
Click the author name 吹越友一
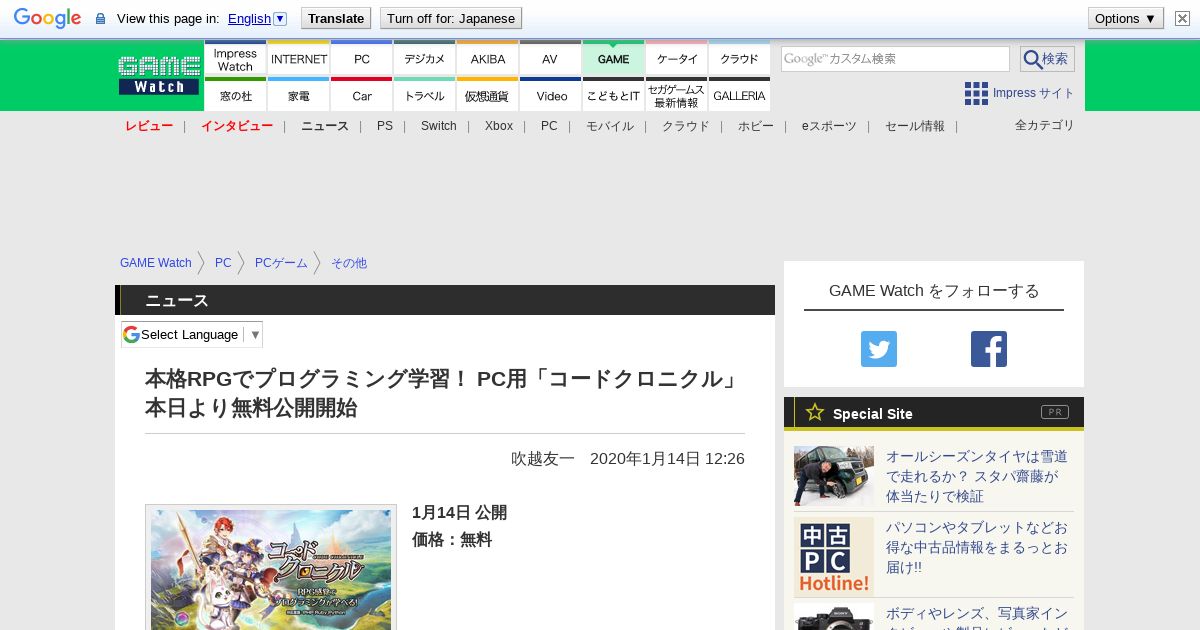click(x=543, y=458)
